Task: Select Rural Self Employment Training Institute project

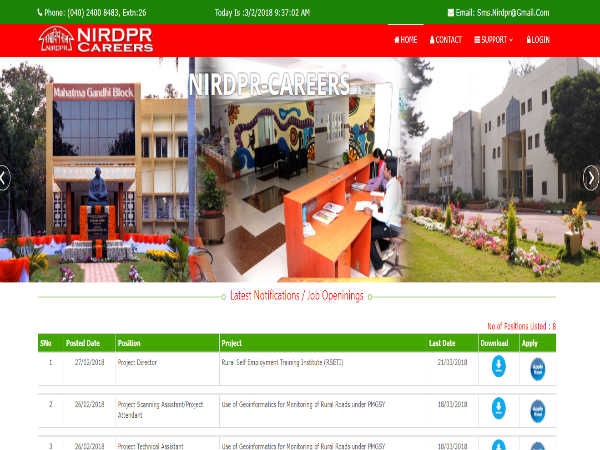Action: point(282,362)
